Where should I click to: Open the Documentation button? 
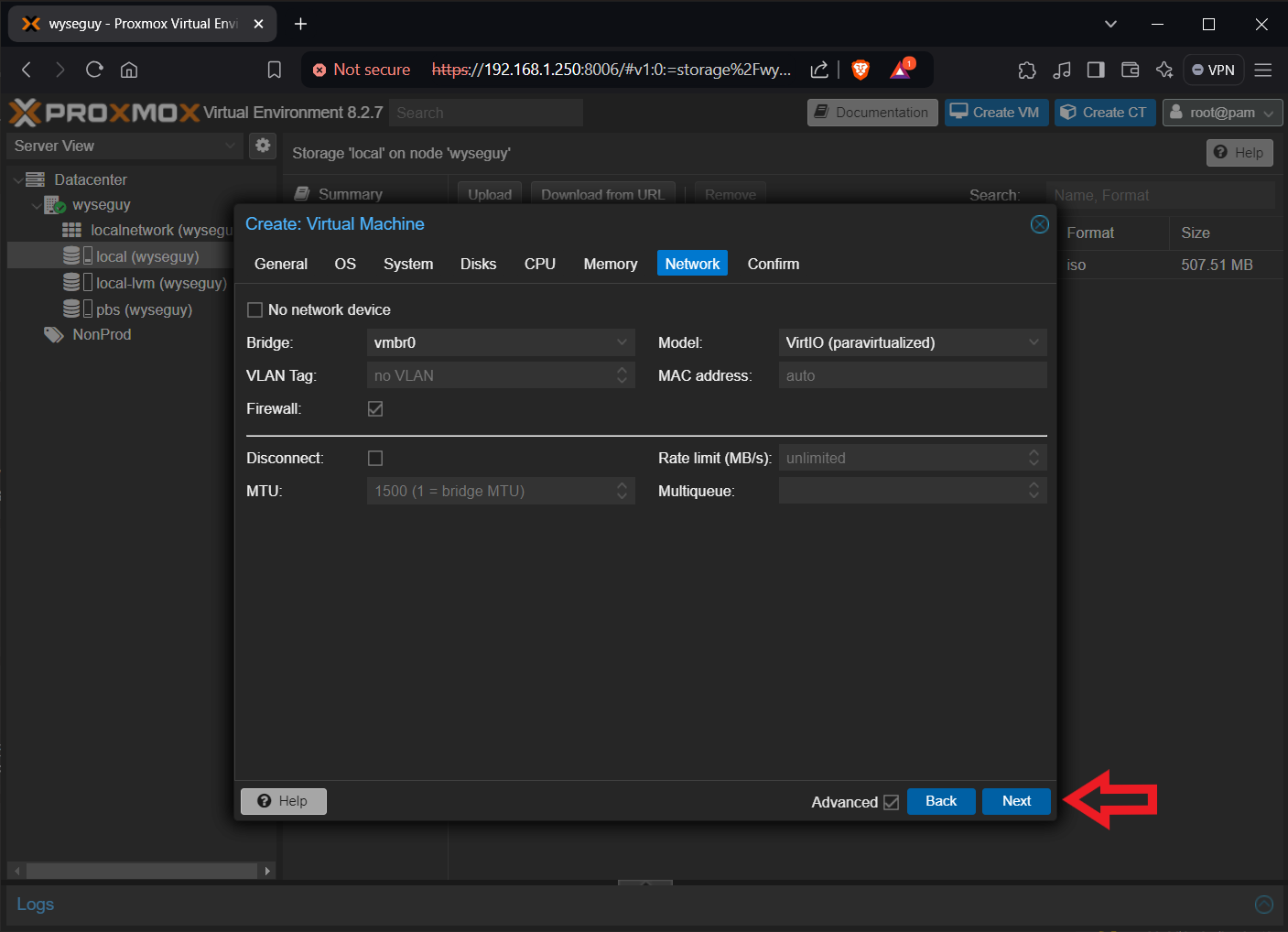(872, 113)
